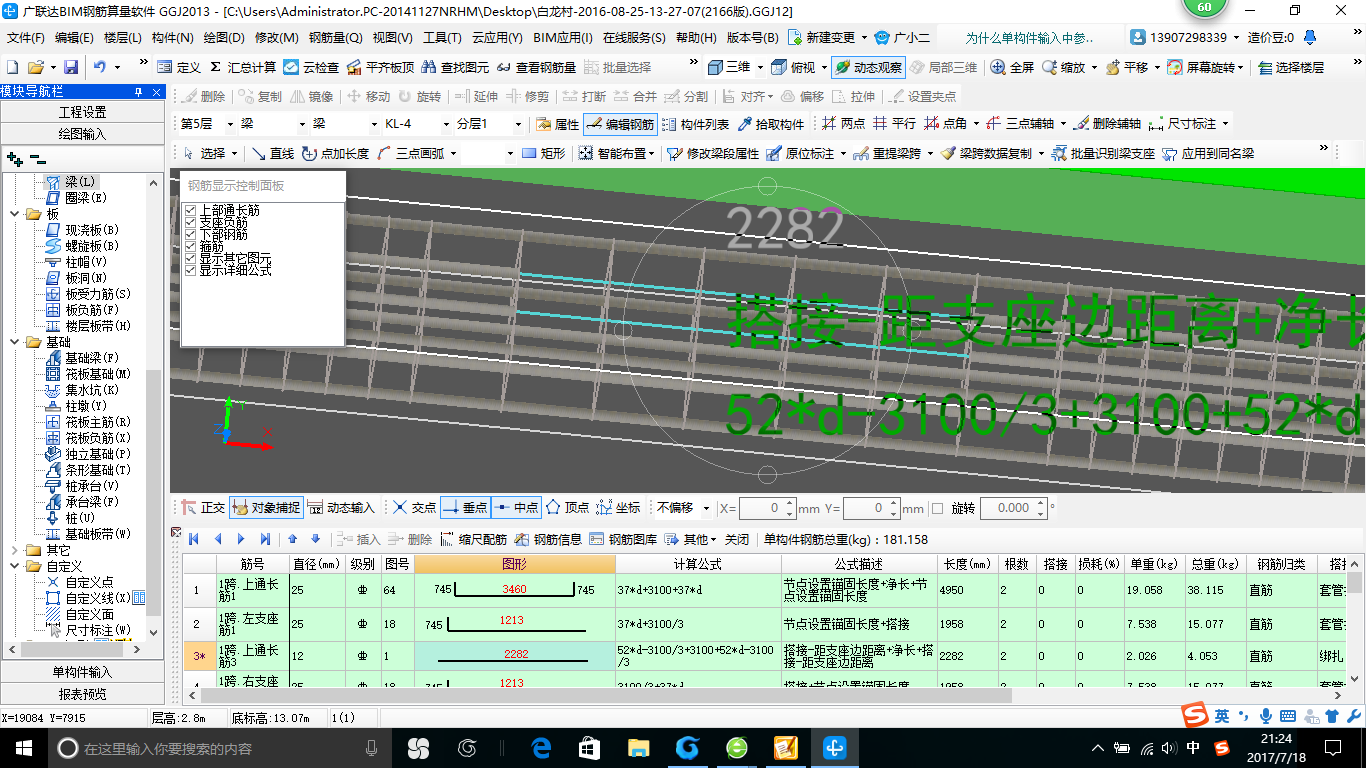The image size is (1366, 768).
Task: Toggle 显示详细公式 checkbox
Action: pos(190,270)
